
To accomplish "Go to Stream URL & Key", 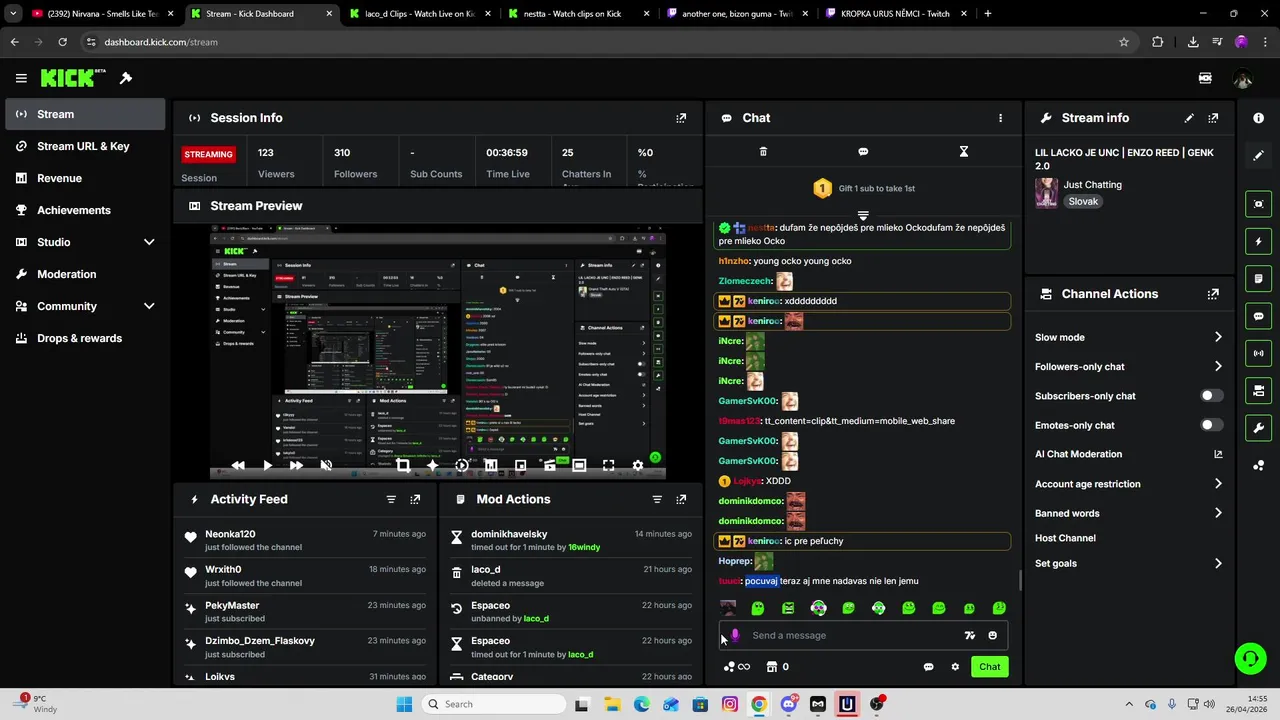I will pos(85,146).
